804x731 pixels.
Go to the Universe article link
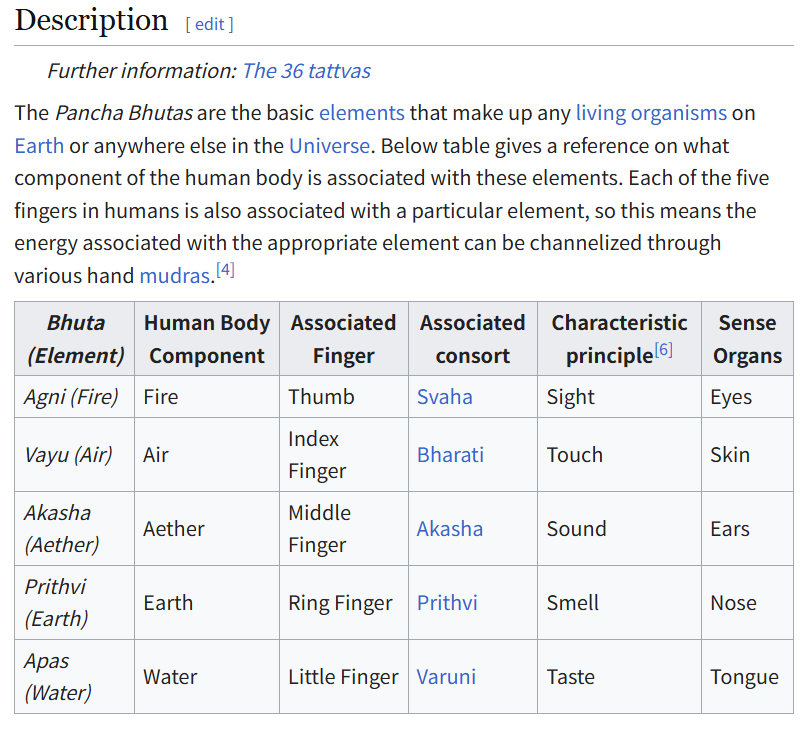(329, 145)
